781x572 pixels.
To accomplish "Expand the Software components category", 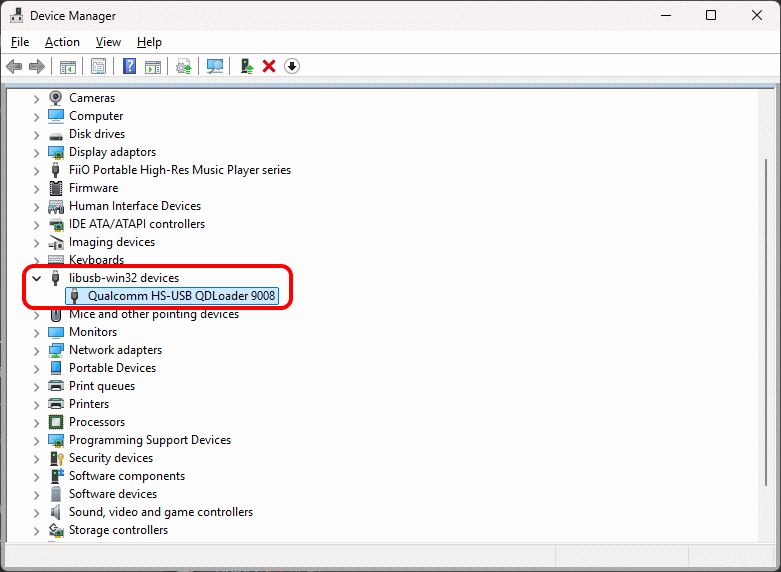I will pyautogui.click(x=36, y=477).
